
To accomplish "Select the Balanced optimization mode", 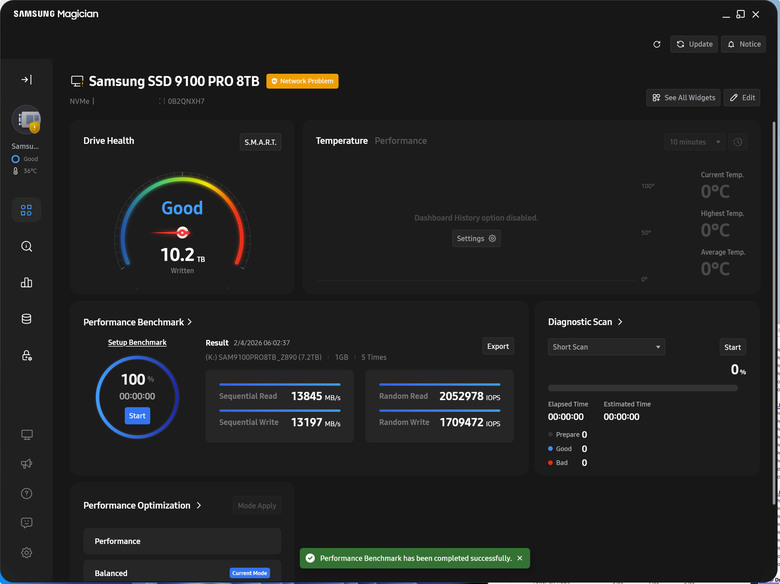I will coord(182,573).
